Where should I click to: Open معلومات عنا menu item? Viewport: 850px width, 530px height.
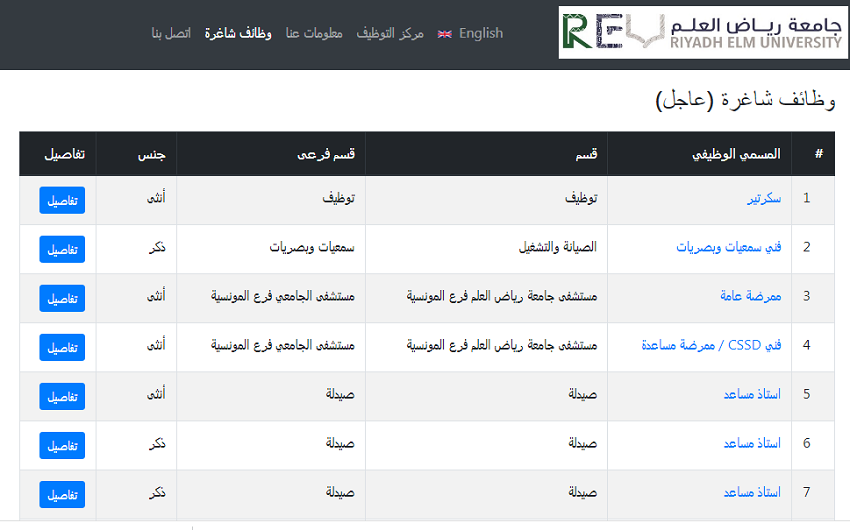click(x=314, y=33)
